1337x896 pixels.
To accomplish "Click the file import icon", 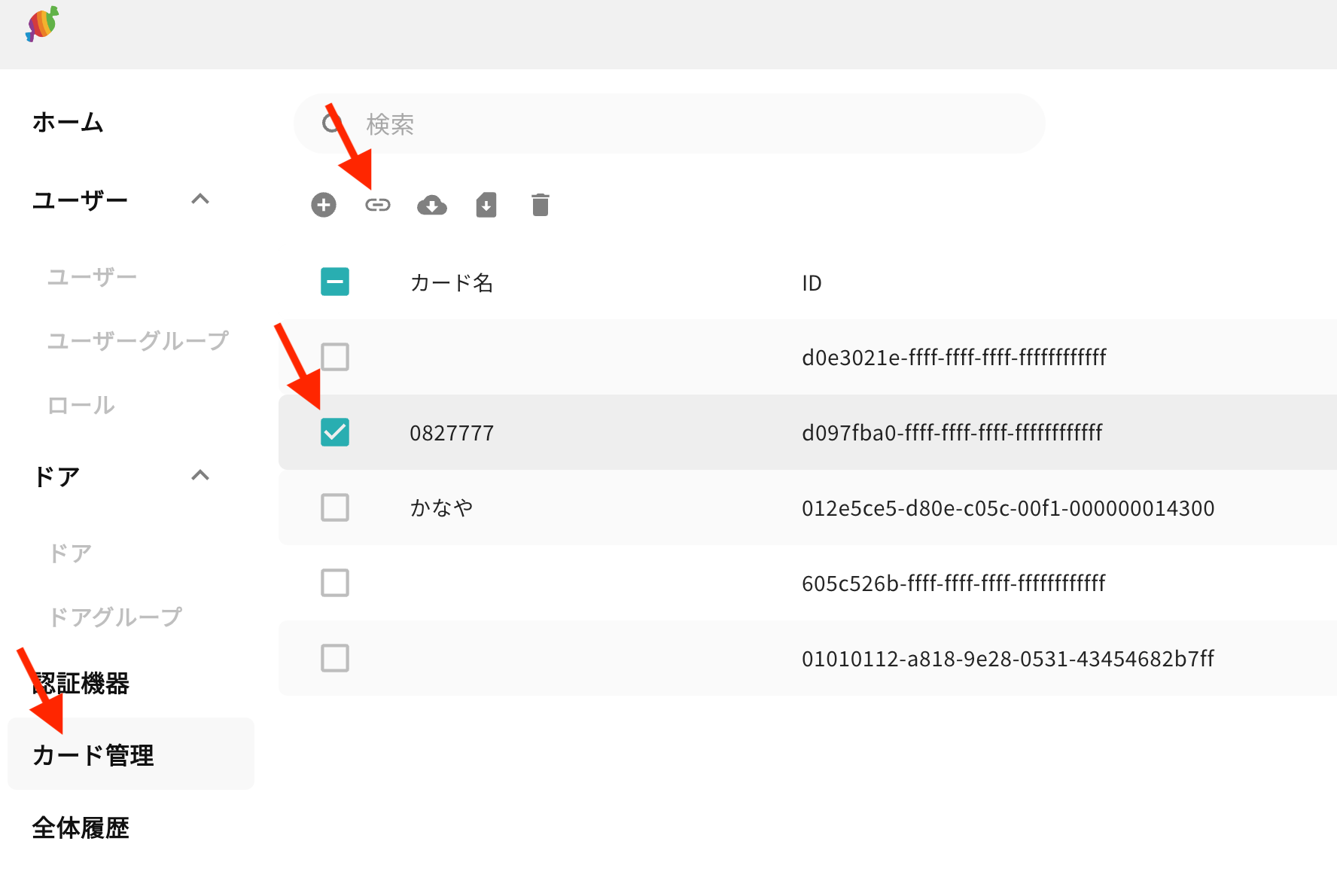I will pyautogui.click(x=486, y=205).
